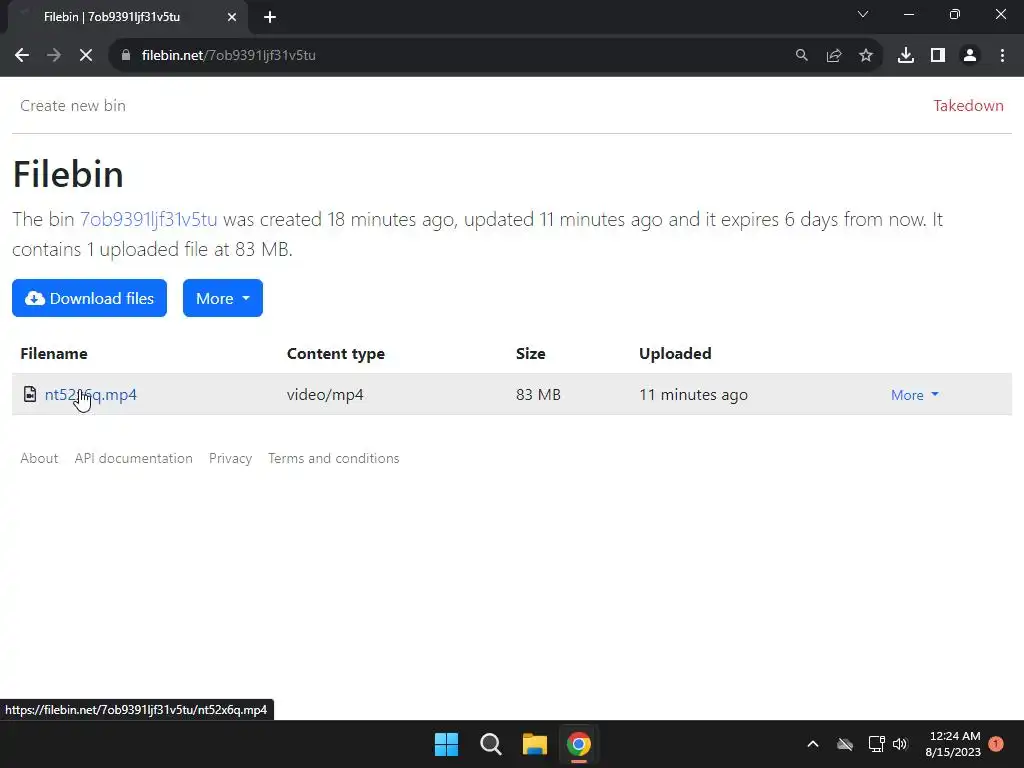Click the Filebin heading
This screenshot has width=1024, height=768.
(x=68, y=174)
